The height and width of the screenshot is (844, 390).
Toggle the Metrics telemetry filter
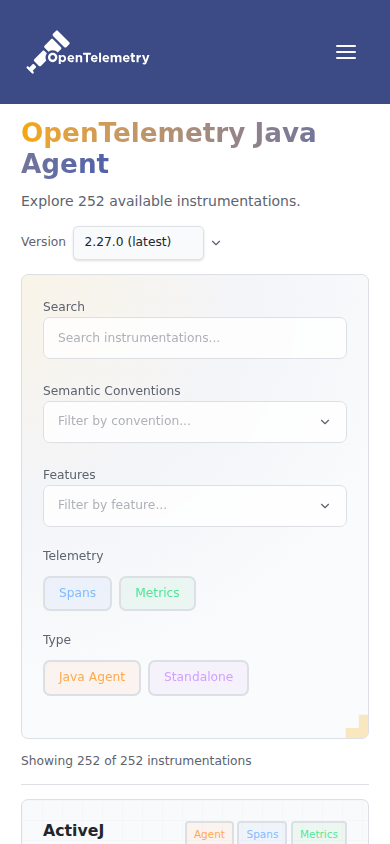[157, 593]
